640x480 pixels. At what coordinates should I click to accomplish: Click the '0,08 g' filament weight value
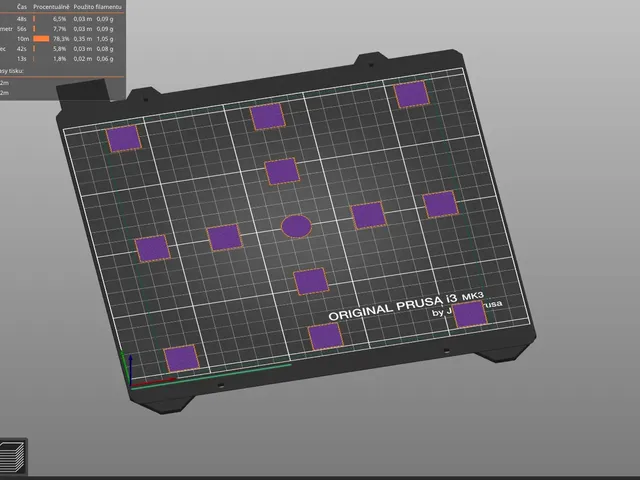(x=105, y=49)
